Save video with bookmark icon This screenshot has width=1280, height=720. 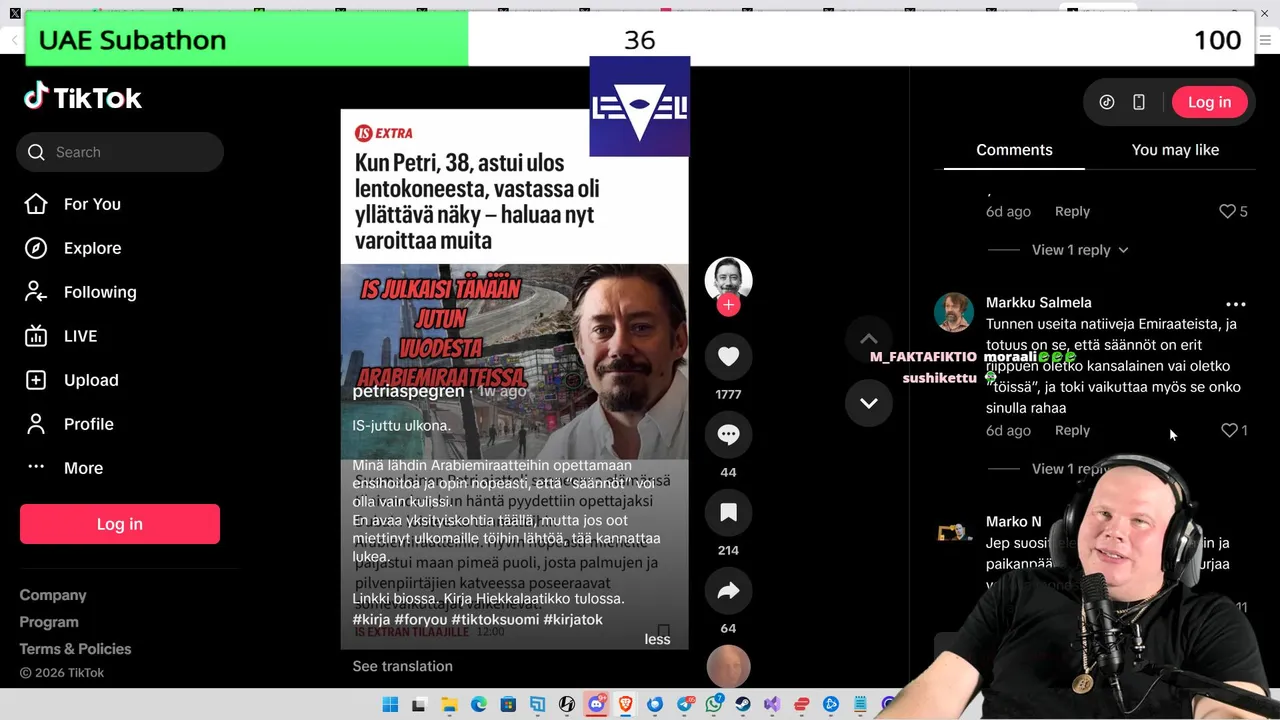pos(728,513)
